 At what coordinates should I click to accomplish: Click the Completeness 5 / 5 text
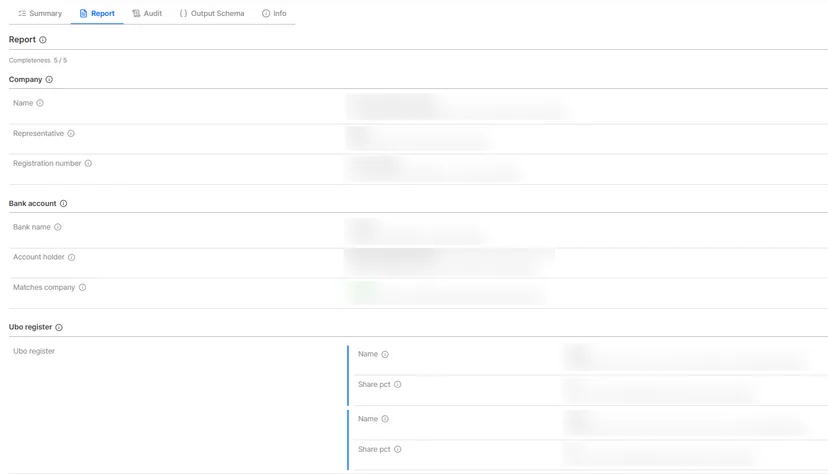point(38,60)
